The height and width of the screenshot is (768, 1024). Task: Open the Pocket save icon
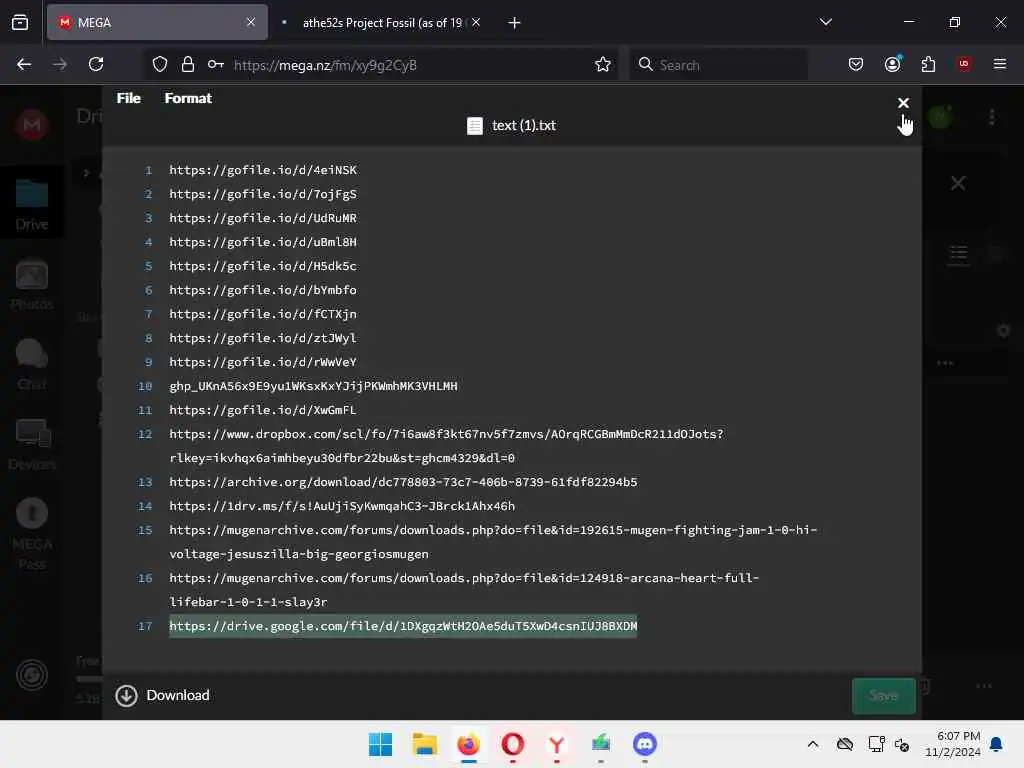856,64
